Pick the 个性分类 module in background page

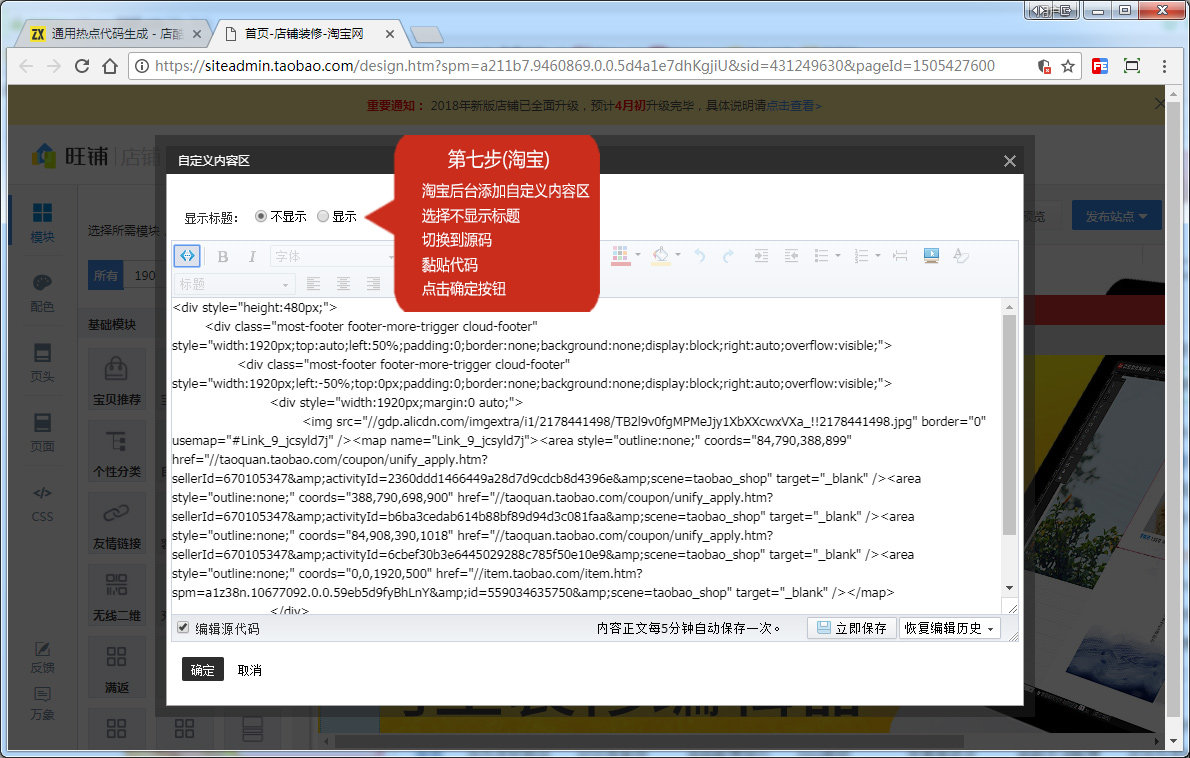[x=117, y=453]
